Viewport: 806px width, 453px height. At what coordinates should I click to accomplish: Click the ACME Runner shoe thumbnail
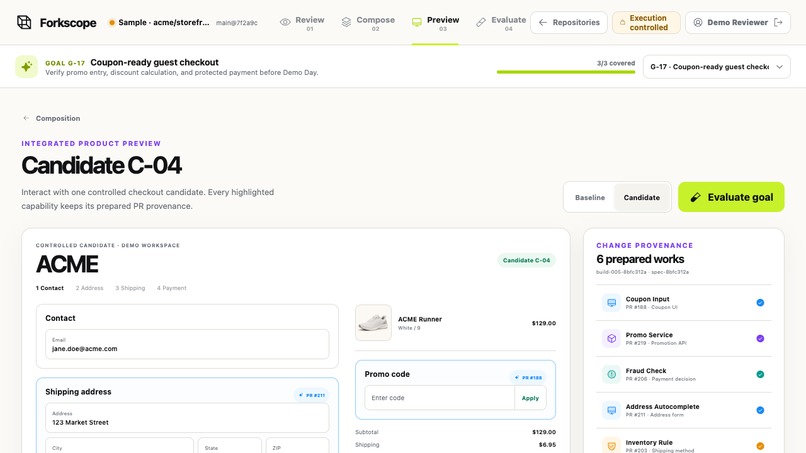373,323
